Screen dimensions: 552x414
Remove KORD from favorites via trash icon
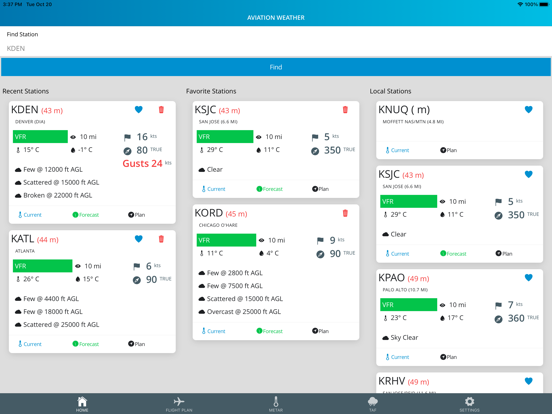pyautogui.click(x=345, y=213)
